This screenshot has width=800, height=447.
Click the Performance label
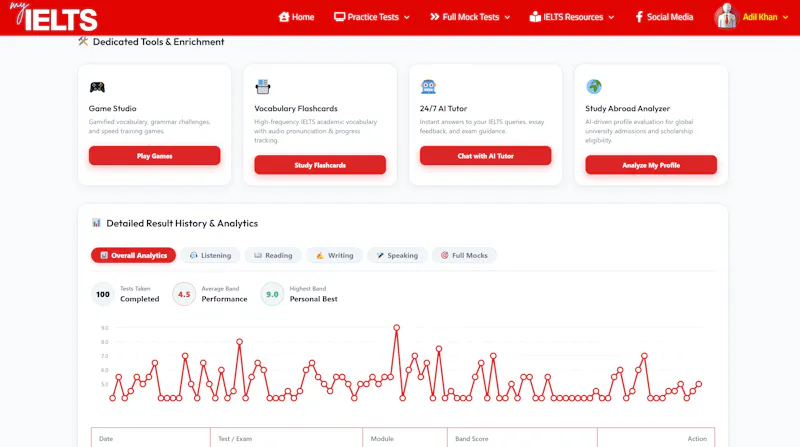[224, 299]
